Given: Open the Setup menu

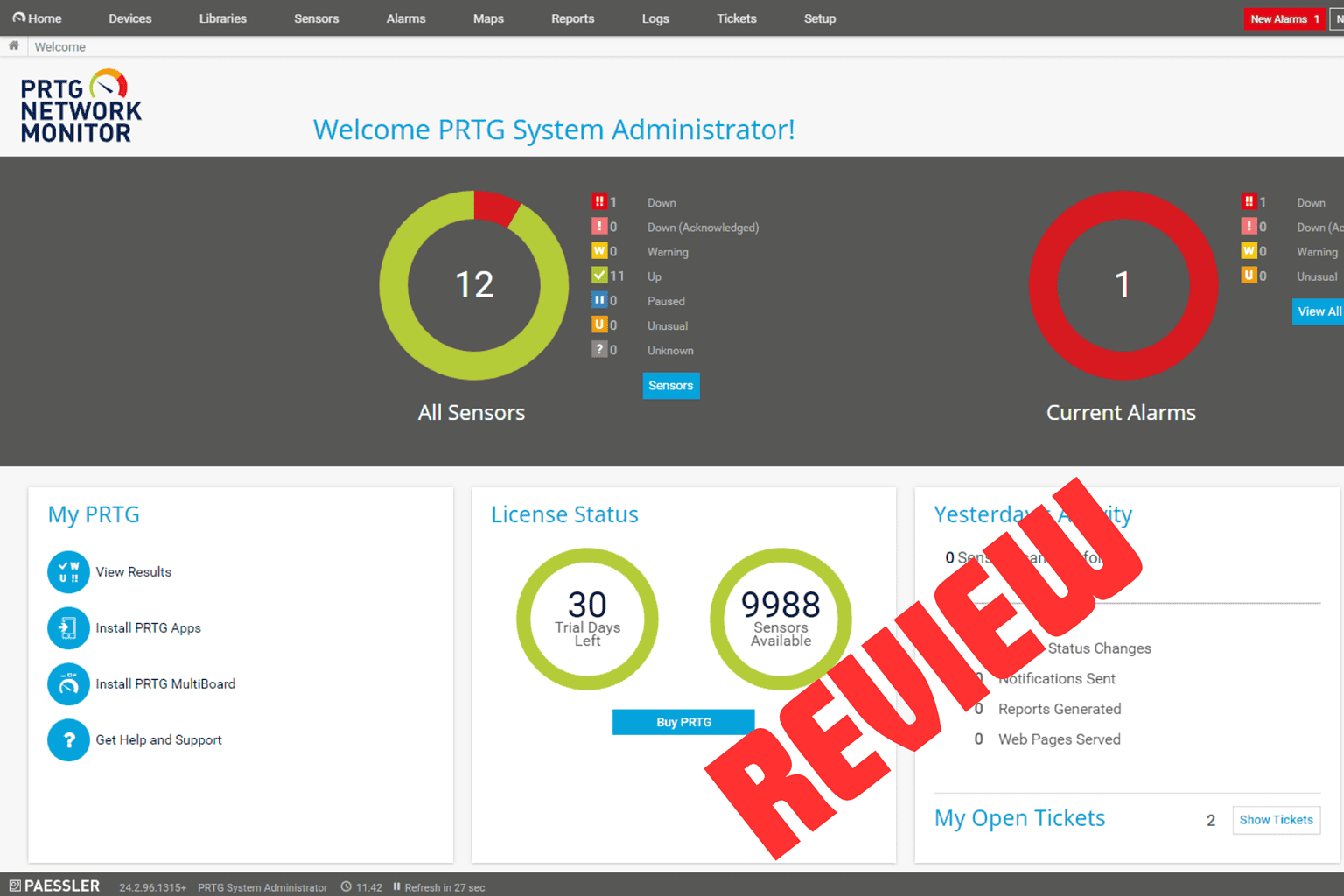Looking at the screenshot, I should click(x=819, y=18).
